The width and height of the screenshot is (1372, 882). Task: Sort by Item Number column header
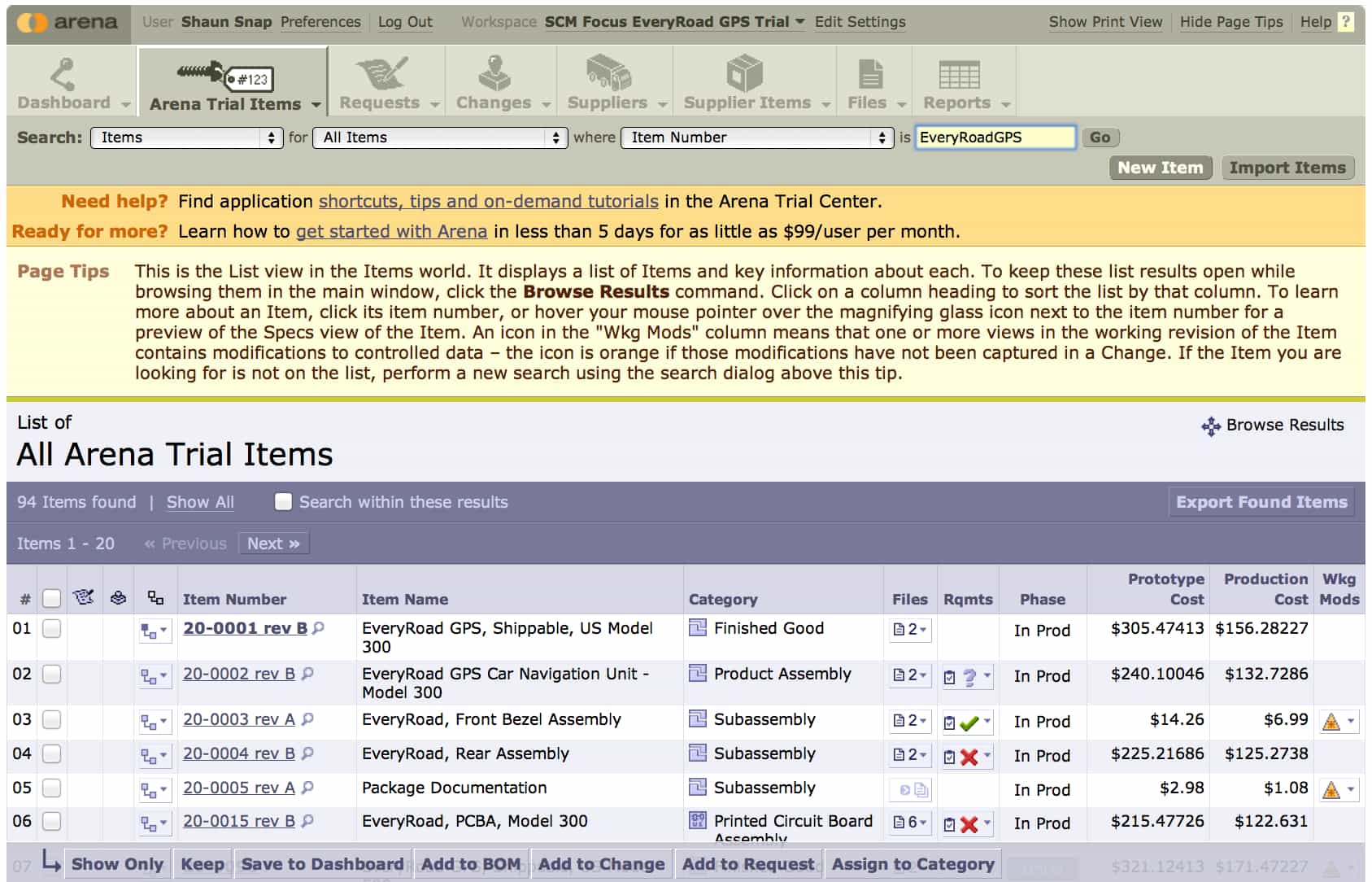(x=234, y=600)
